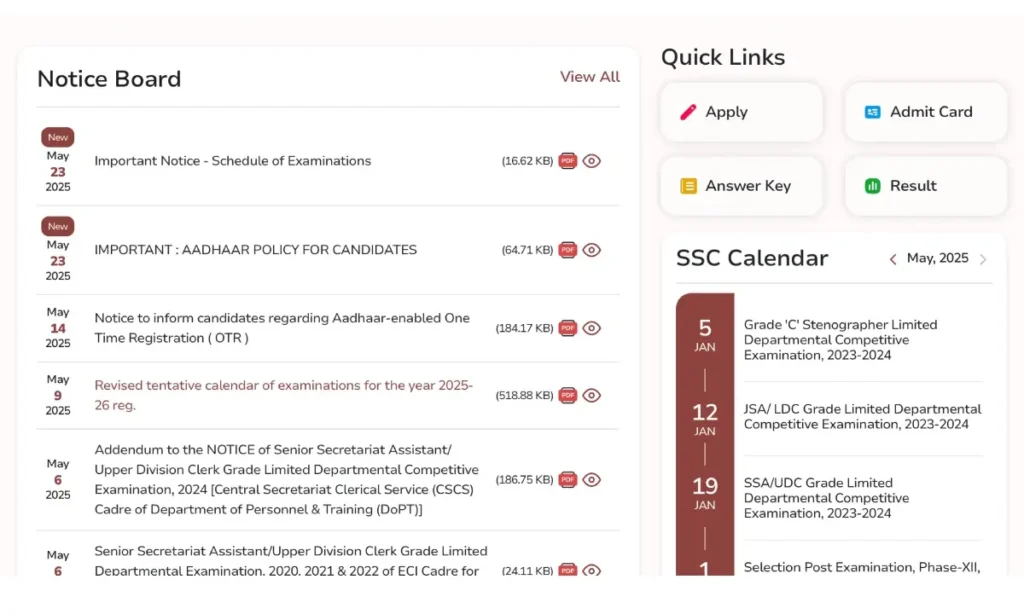Open the Admit Card quick link
Viewport: 1024px width, 614px height.
pyautogui.click(x=925, y=112)
